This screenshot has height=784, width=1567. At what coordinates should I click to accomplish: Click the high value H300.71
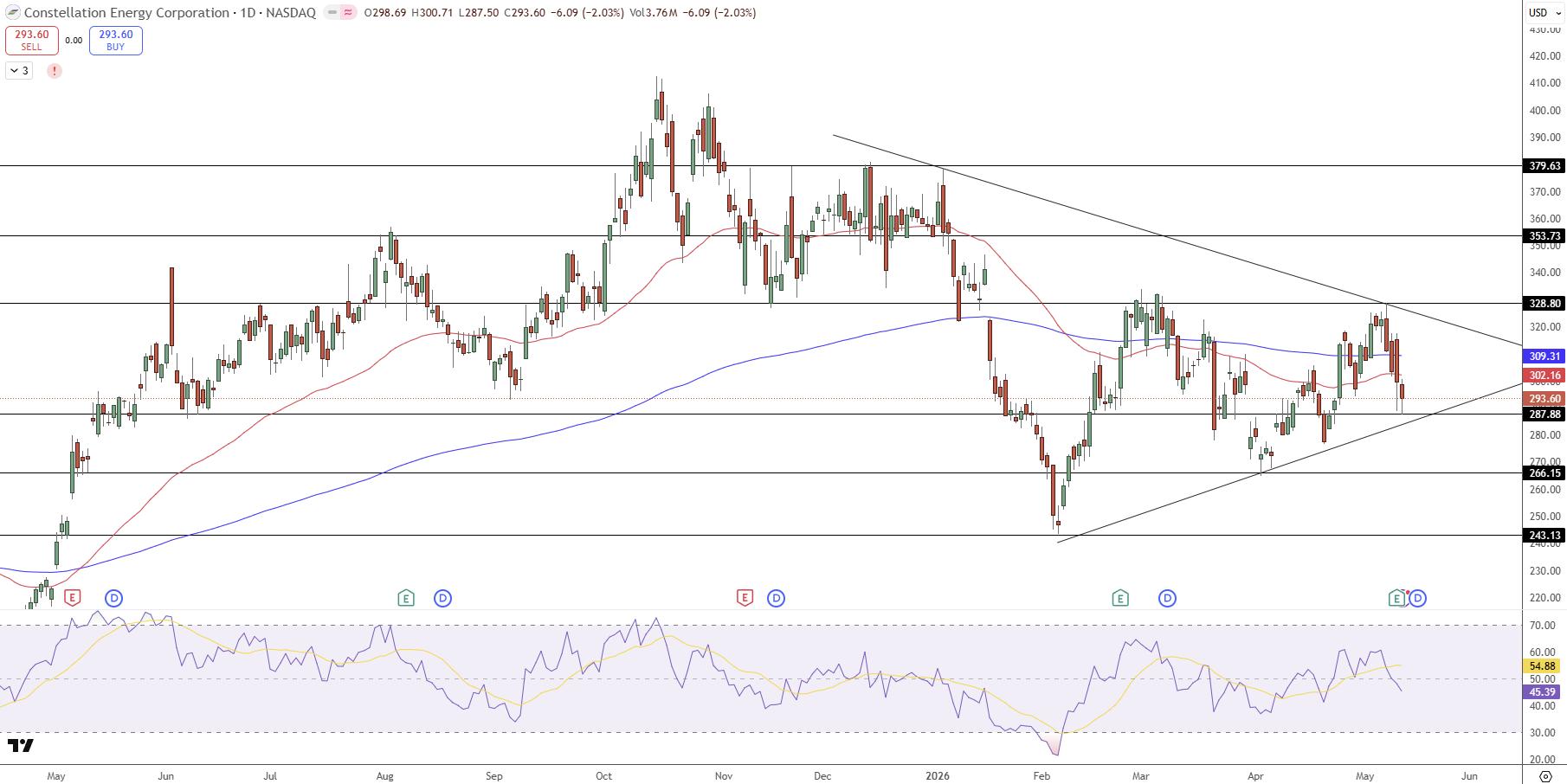point(431,13)
